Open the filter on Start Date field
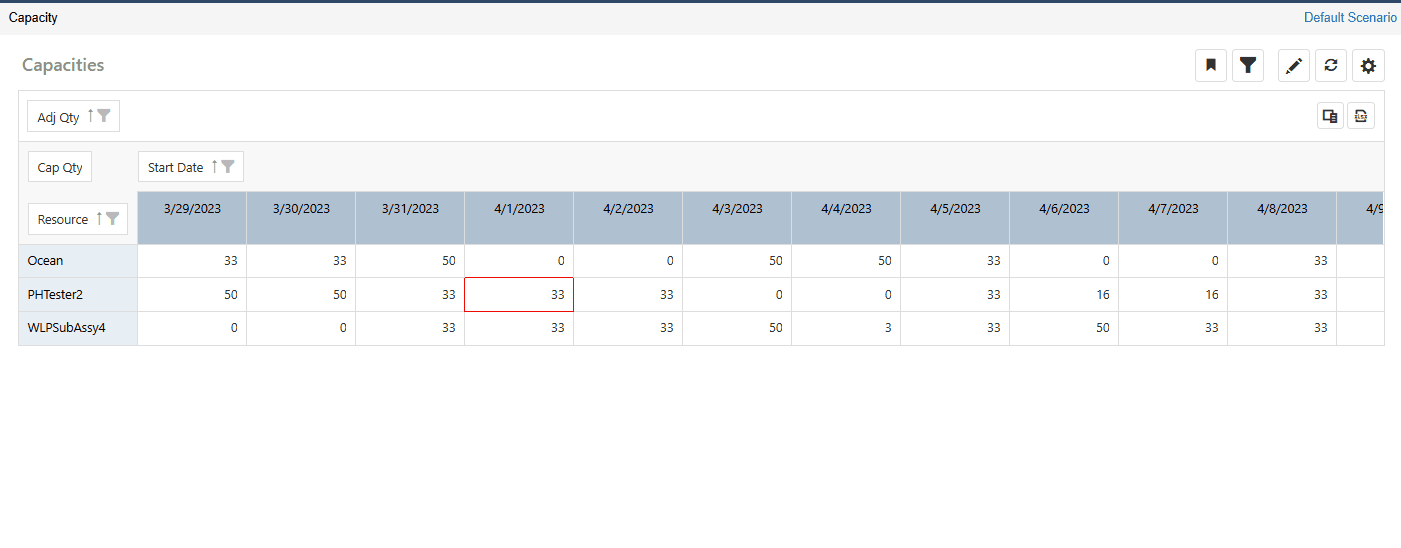Image resolution: width=1401 pixels, height=548 pixels. click(x=228, y=167)
